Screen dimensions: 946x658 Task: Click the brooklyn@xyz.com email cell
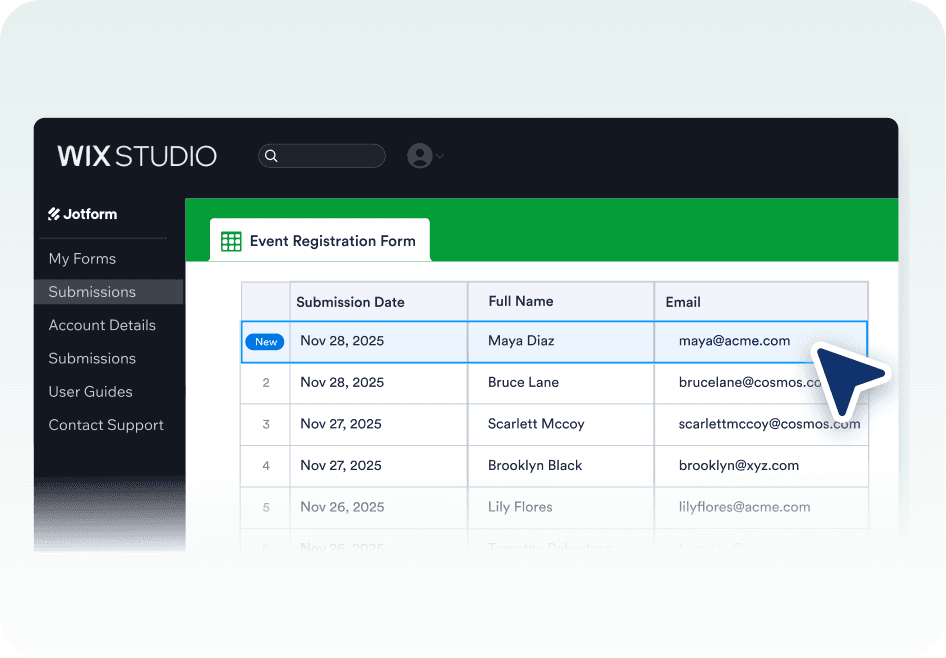tap(761, 466)
